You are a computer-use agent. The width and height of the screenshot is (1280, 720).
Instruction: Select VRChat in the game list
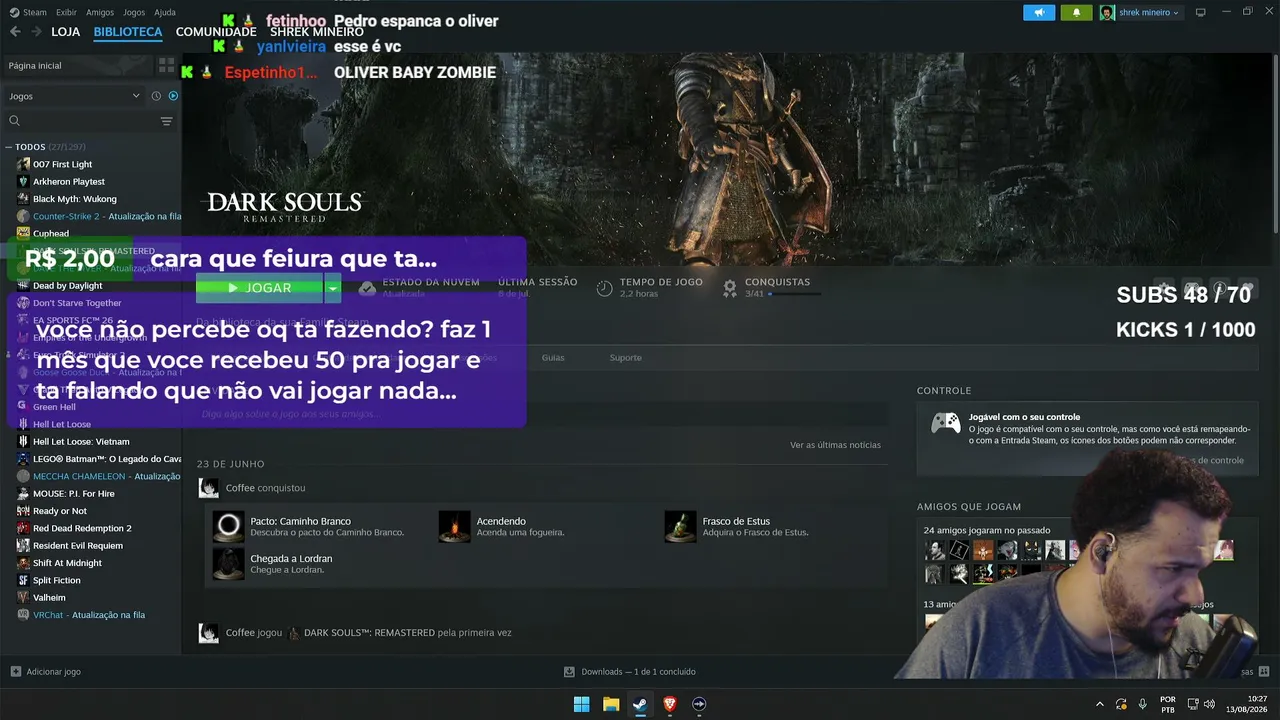[x=88, y=615]
